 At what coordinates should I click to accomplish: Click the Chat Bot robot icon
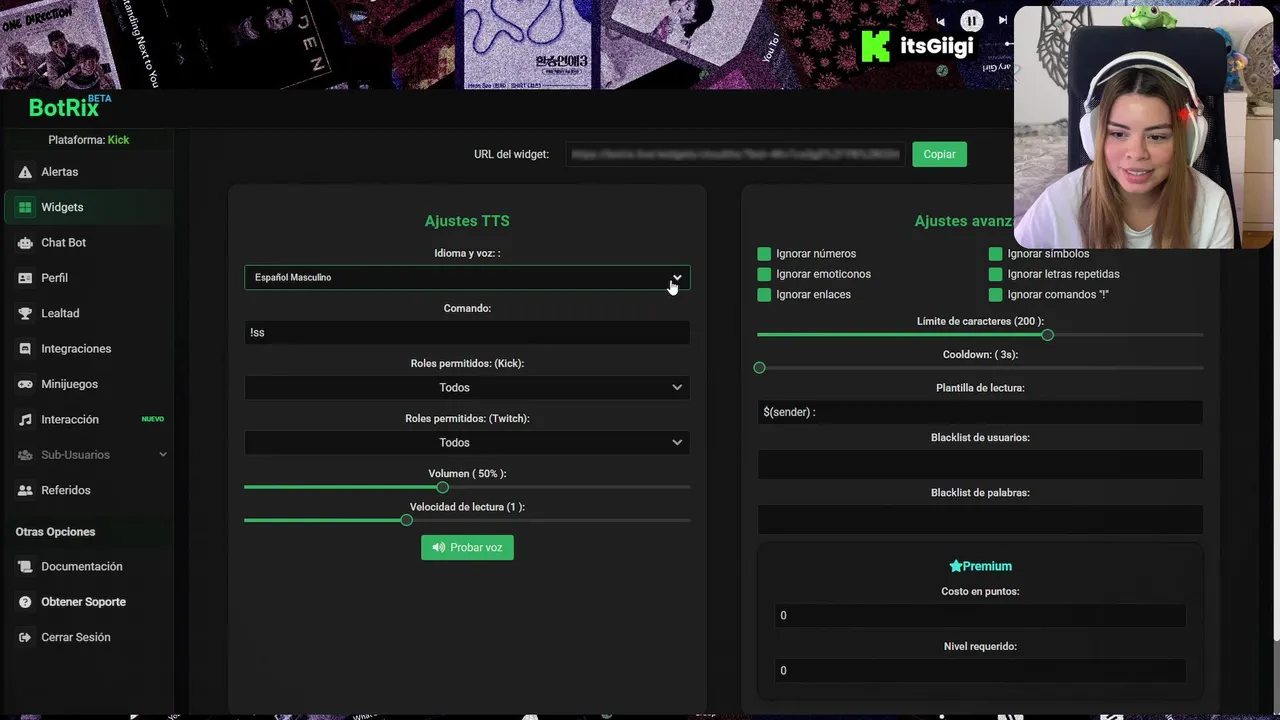pyautogui.click(x=25, y=243)
